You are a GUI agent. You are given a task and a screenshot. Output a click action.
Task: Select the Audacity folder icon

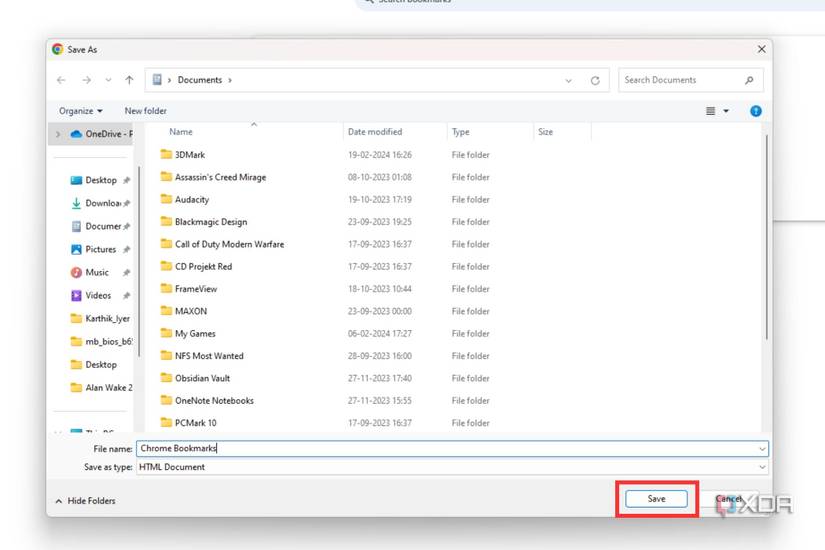[166, 199]
